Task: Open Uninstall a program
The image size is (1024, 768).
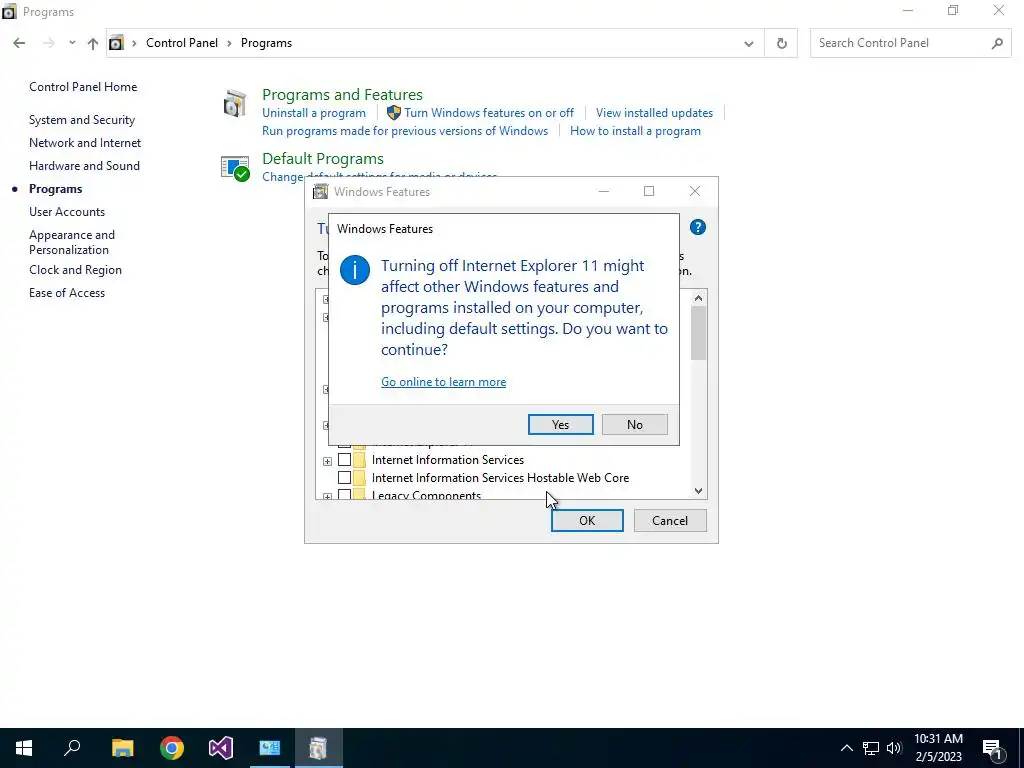Action: 313,113
